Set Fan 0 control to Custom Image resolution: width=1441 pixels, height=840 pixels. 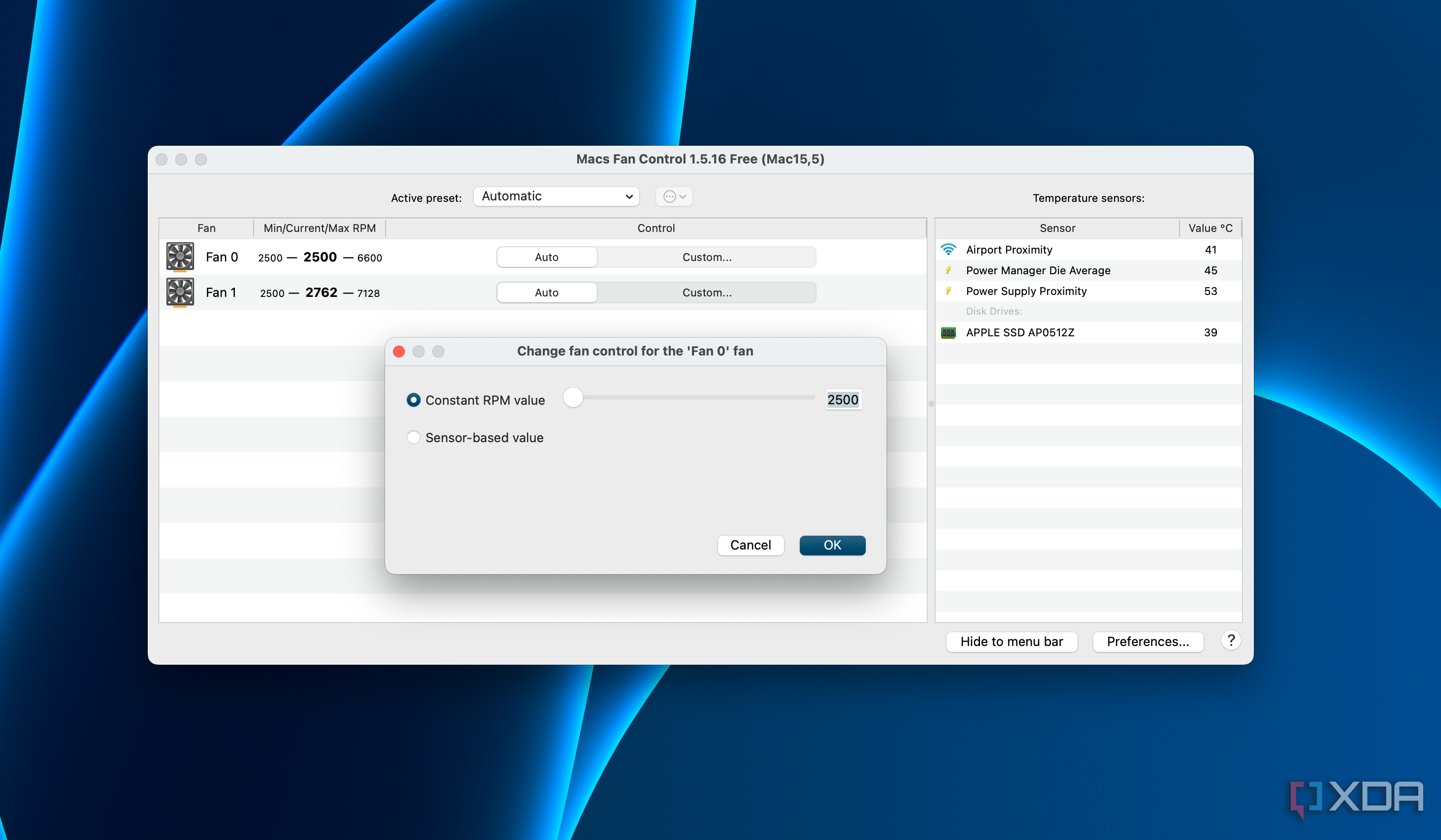point(706,257)
